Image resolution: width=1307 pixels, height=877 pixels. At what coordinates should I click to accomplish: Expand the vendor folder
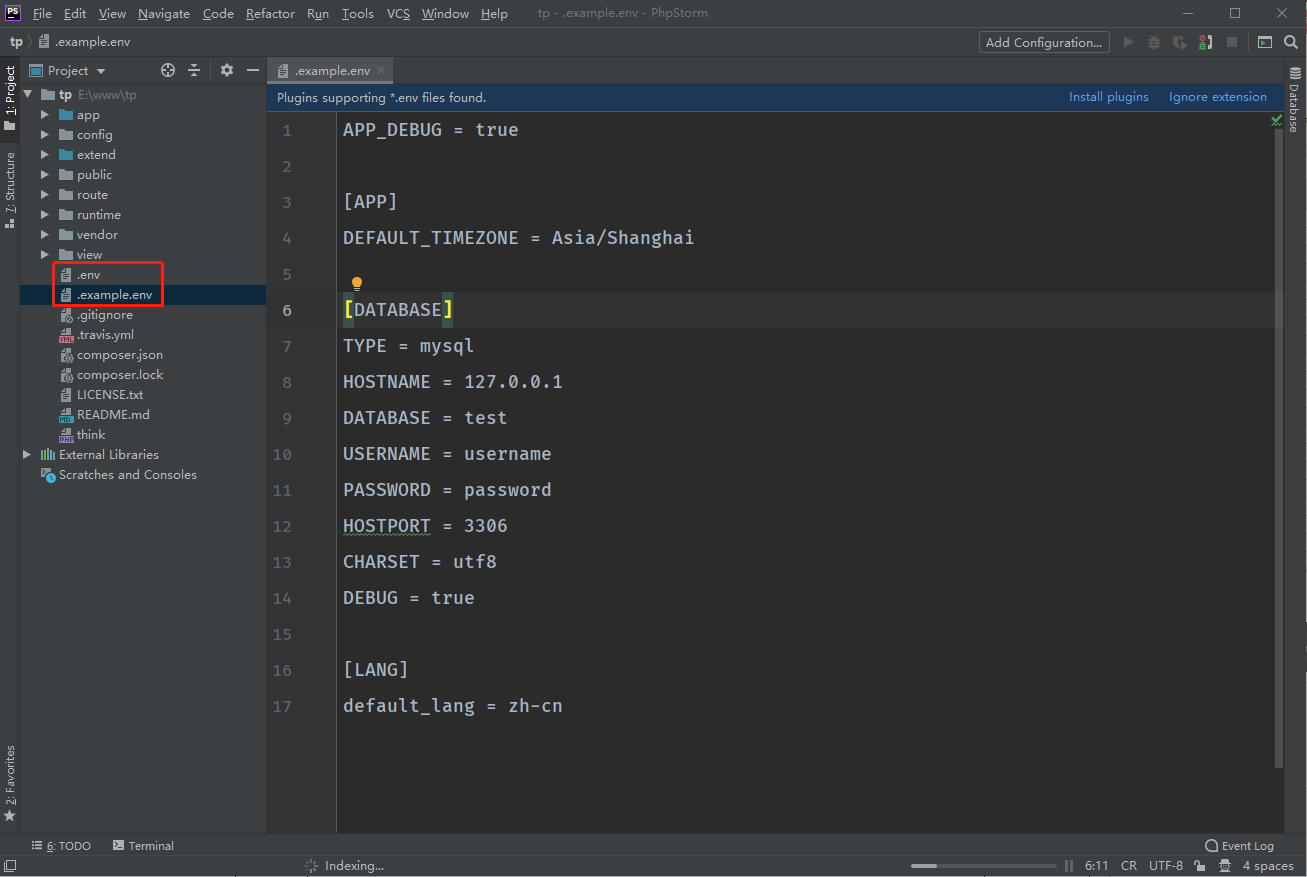pyautogui.click(x=45, y=235)
